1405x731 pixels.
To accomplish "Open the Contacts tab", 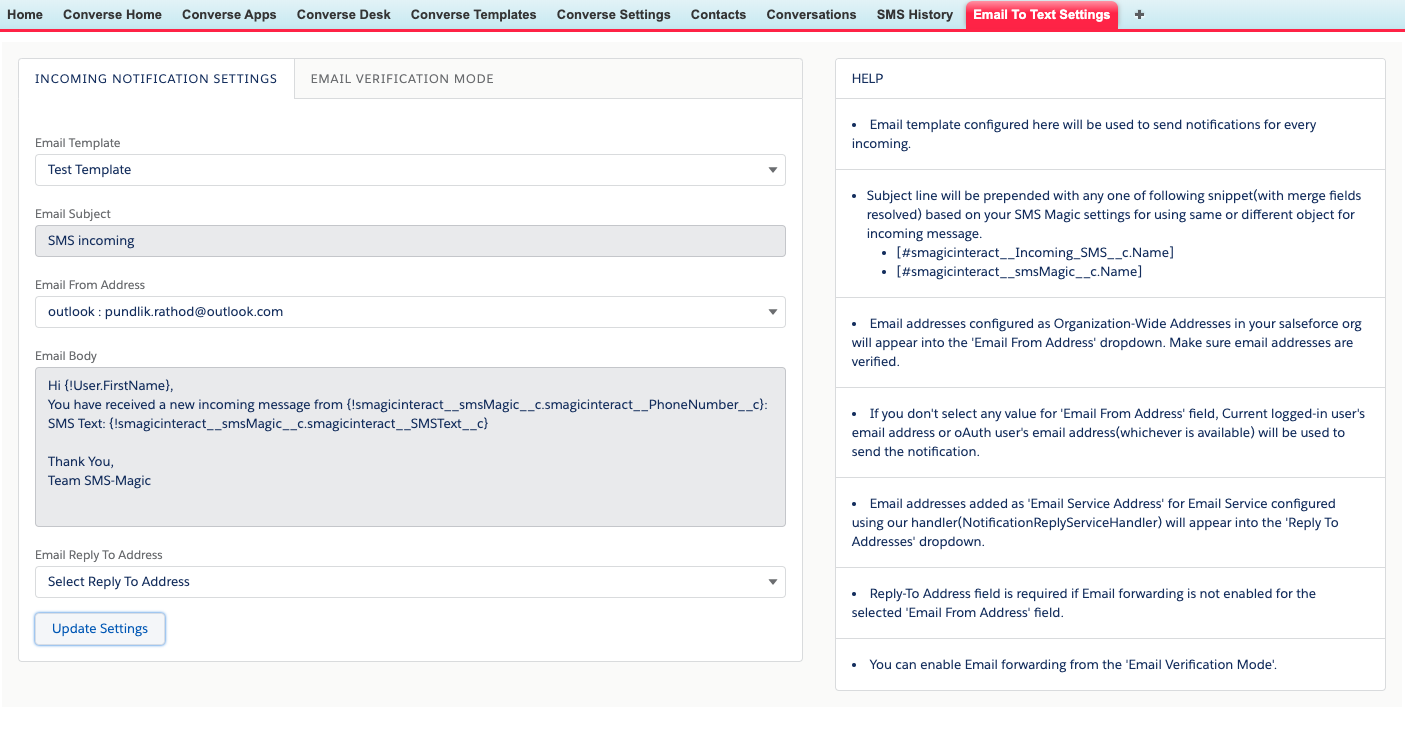I will 718,15.
